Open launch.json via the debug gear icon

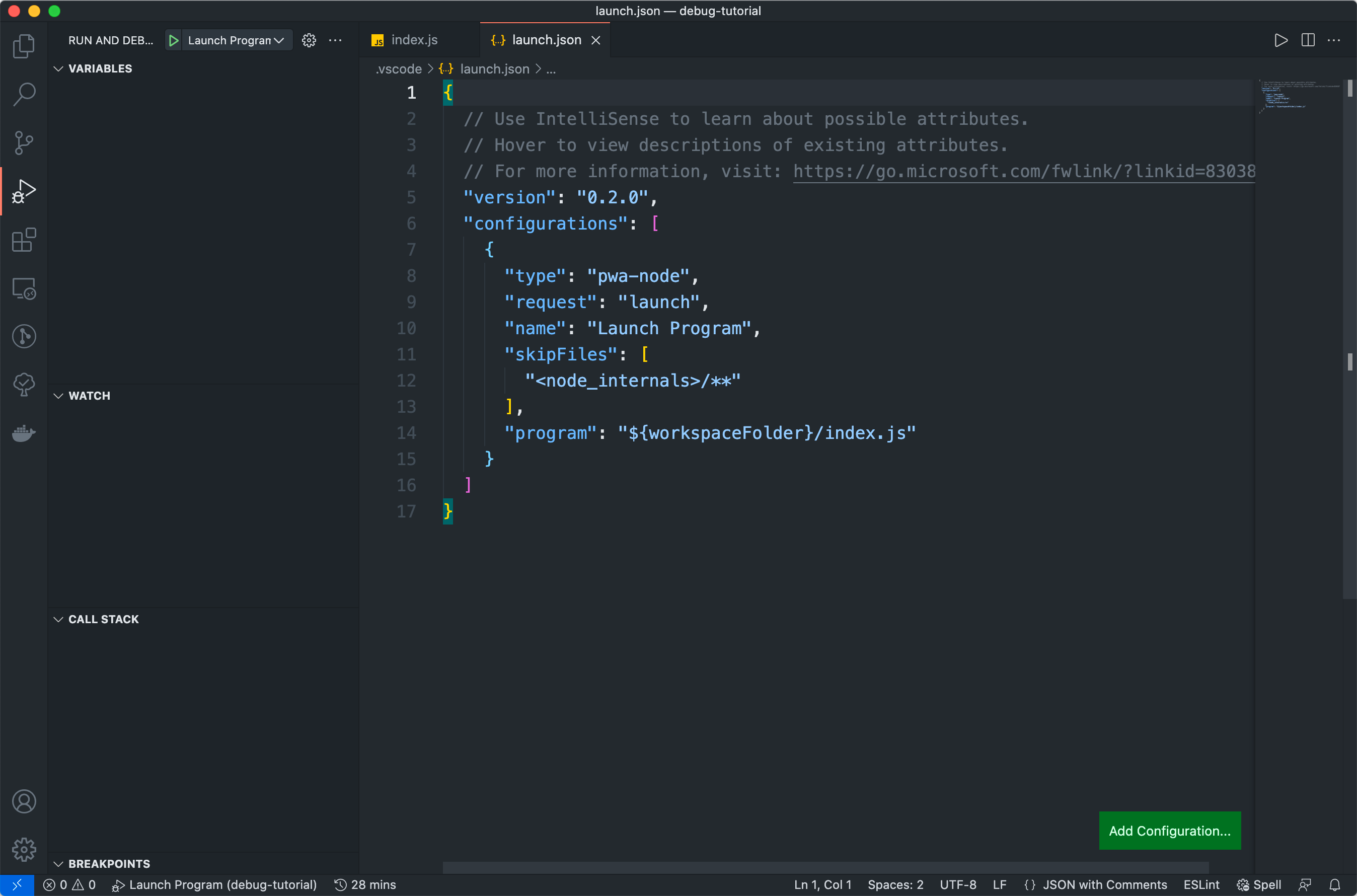309,41
